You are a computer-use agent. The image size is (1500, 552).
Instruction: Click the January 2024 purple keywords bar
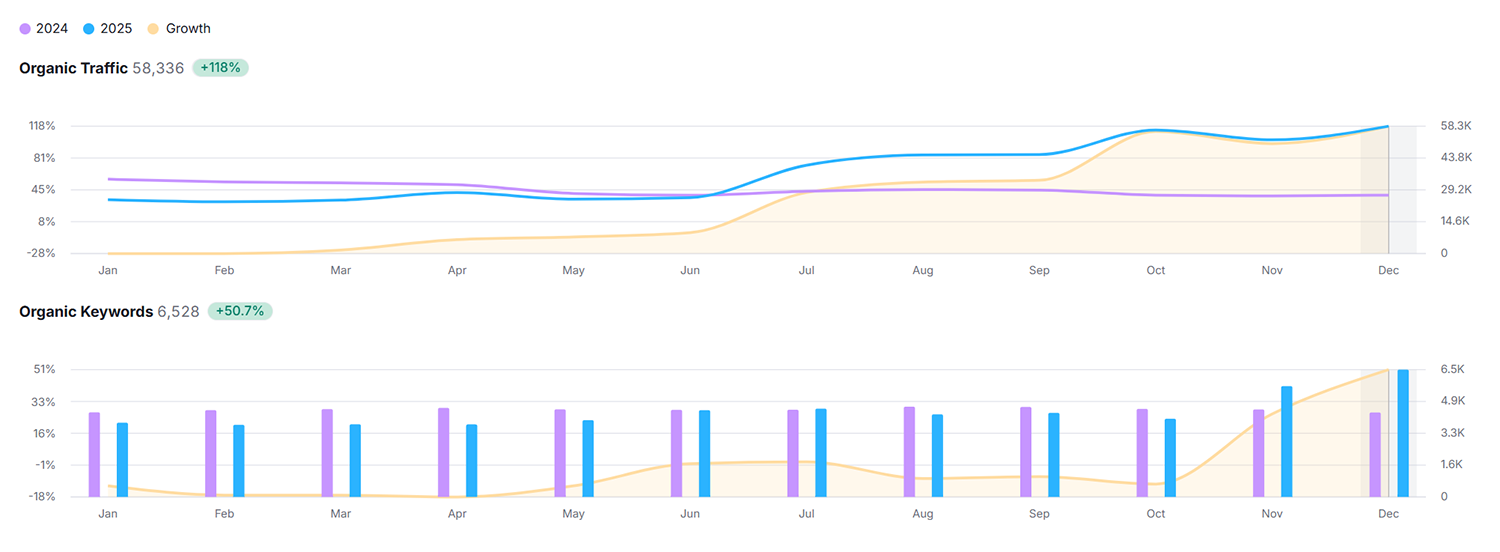click(x=94, y=454)
